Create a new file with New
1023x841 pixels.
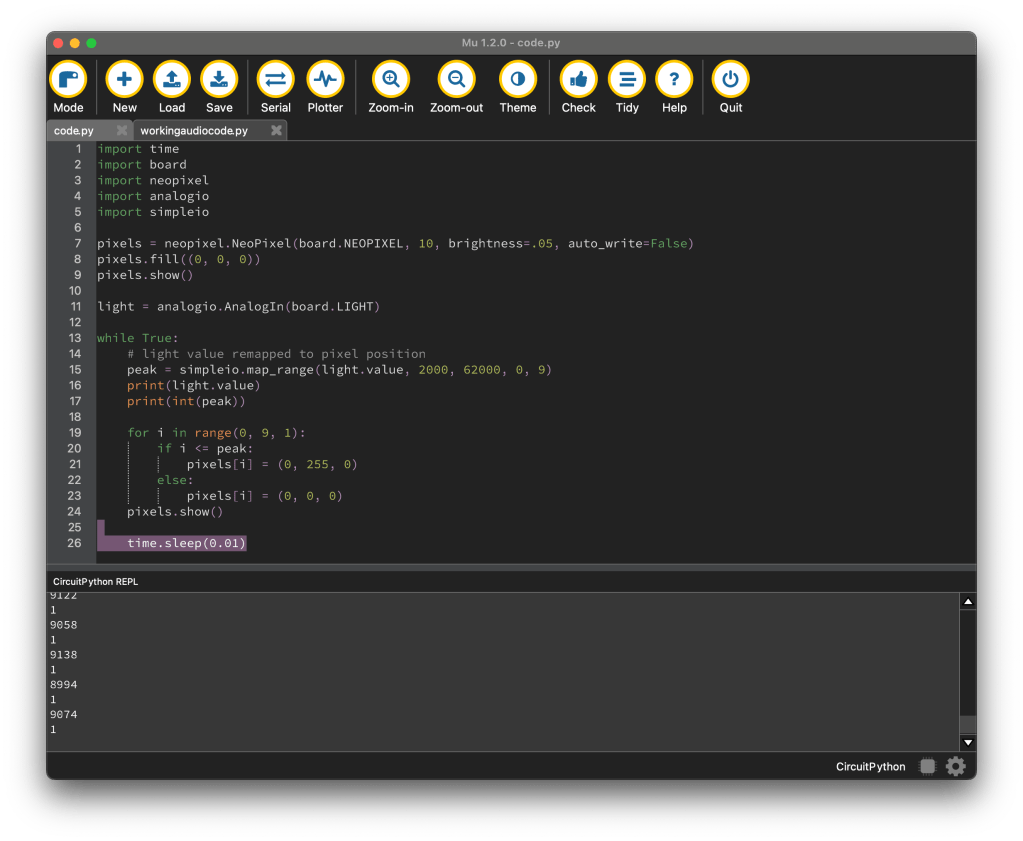[124, 80]
